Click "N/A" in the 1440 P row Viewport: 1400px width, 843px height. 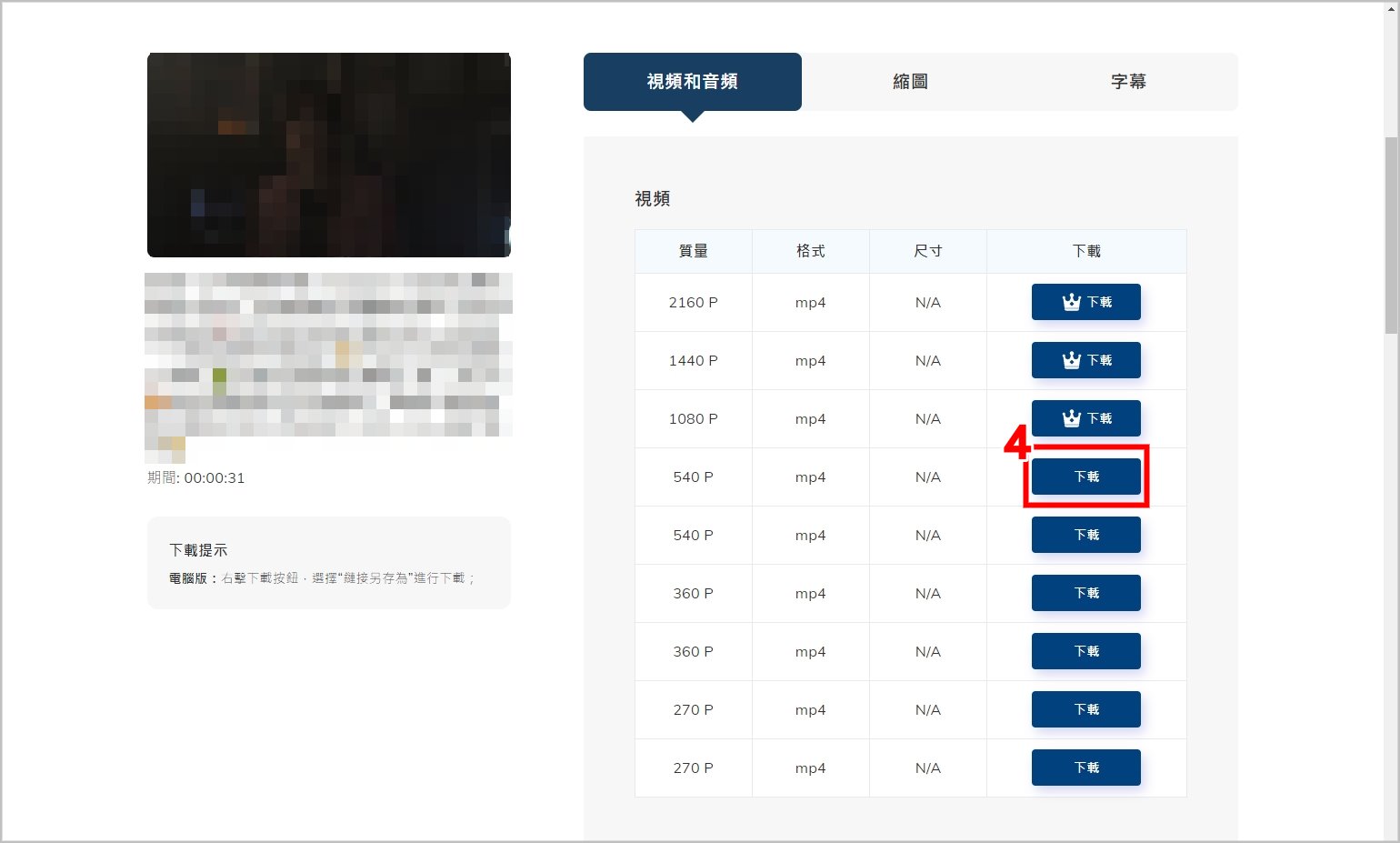[928, 361]
